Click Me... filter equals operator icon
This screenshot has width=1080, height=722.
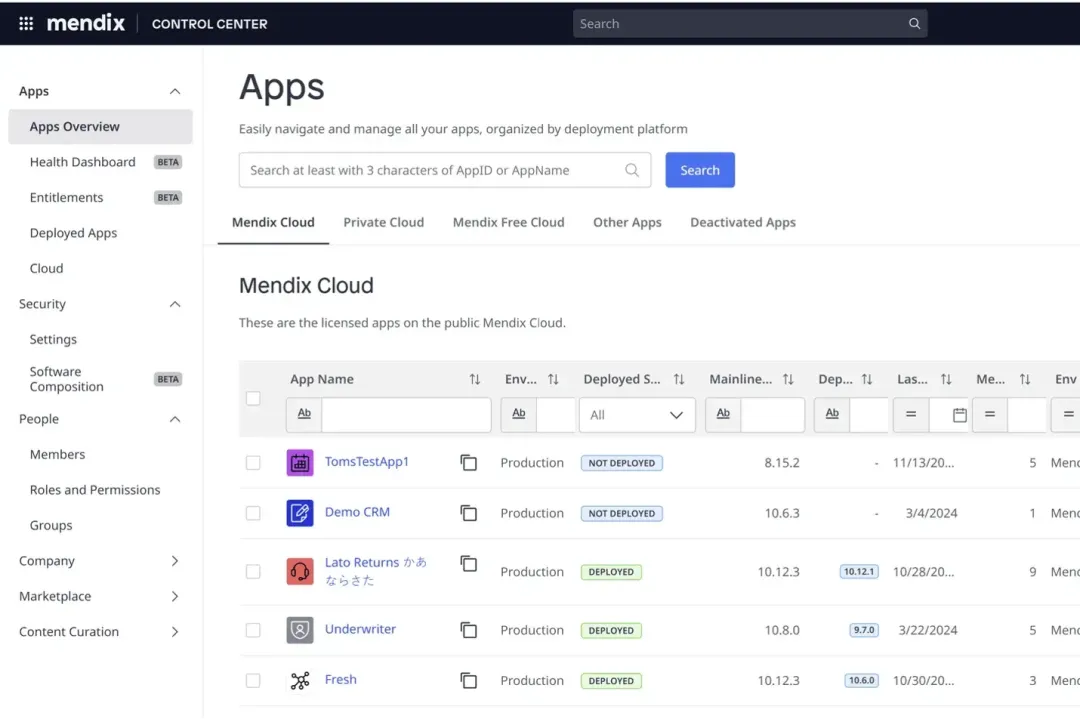click(x=990, y=414)
